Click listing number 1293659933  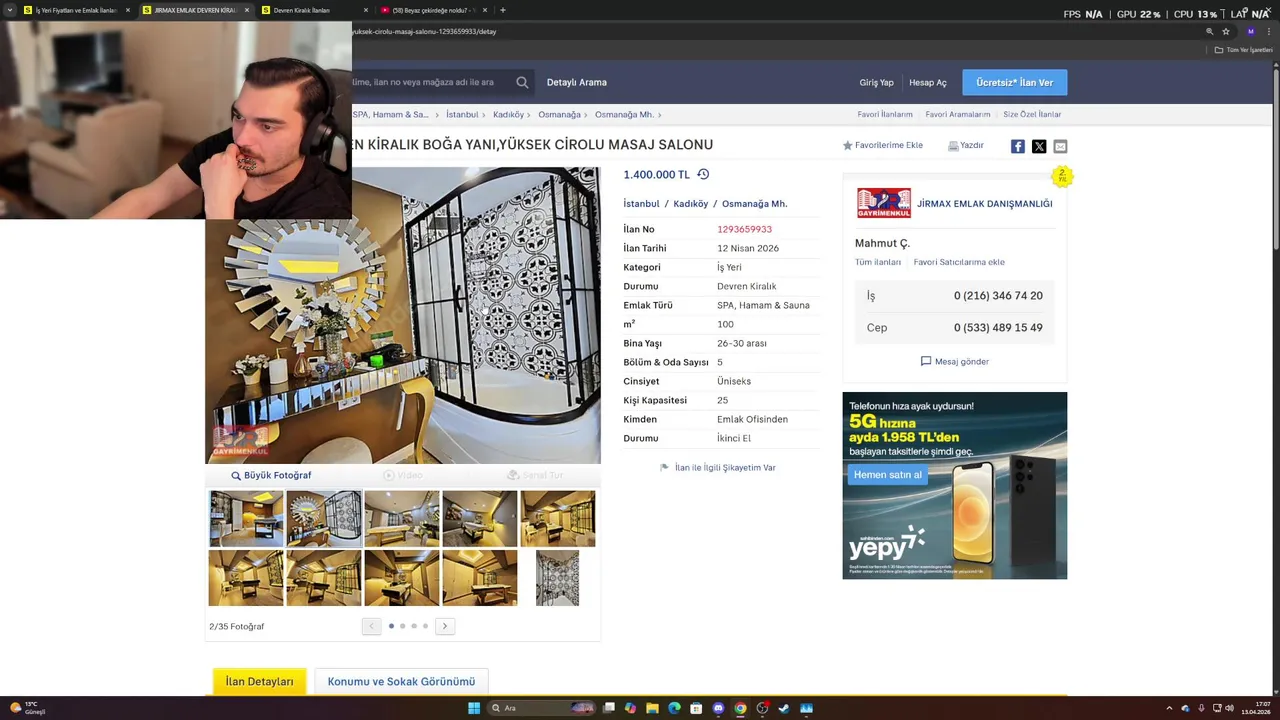pos(744,229)
